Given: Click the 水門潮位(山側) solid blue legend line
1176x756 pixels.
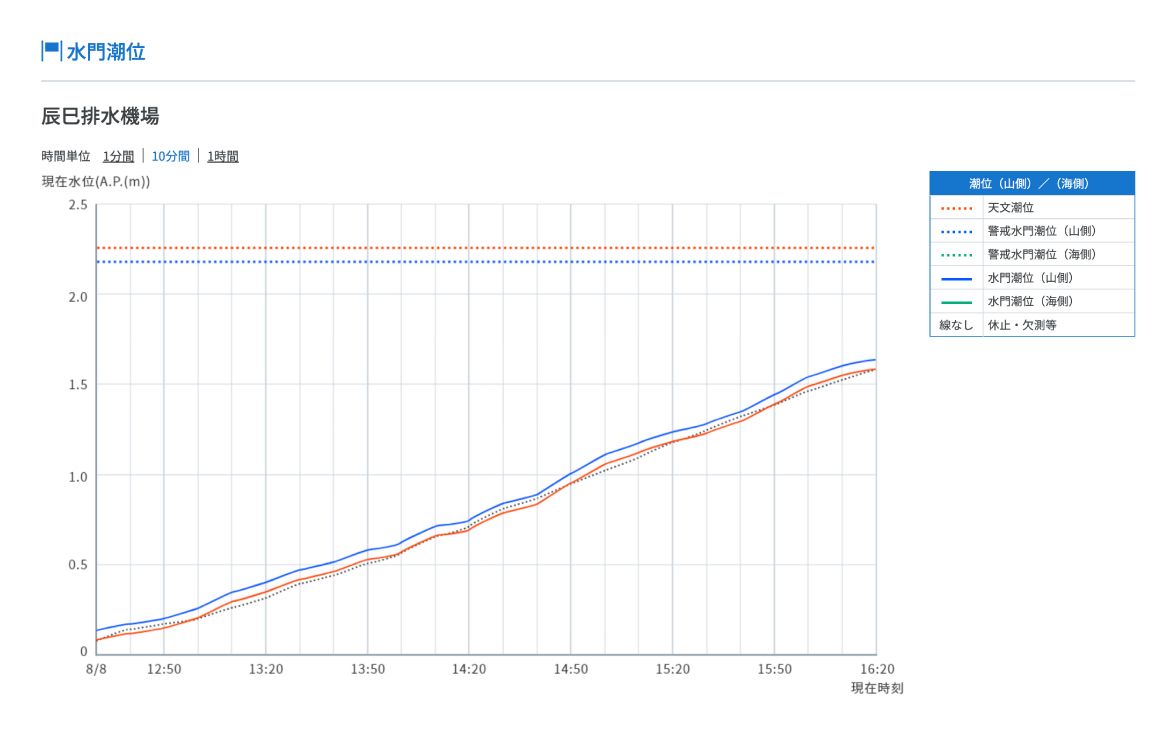Looking at the screenshot, I should pos(956,278).
